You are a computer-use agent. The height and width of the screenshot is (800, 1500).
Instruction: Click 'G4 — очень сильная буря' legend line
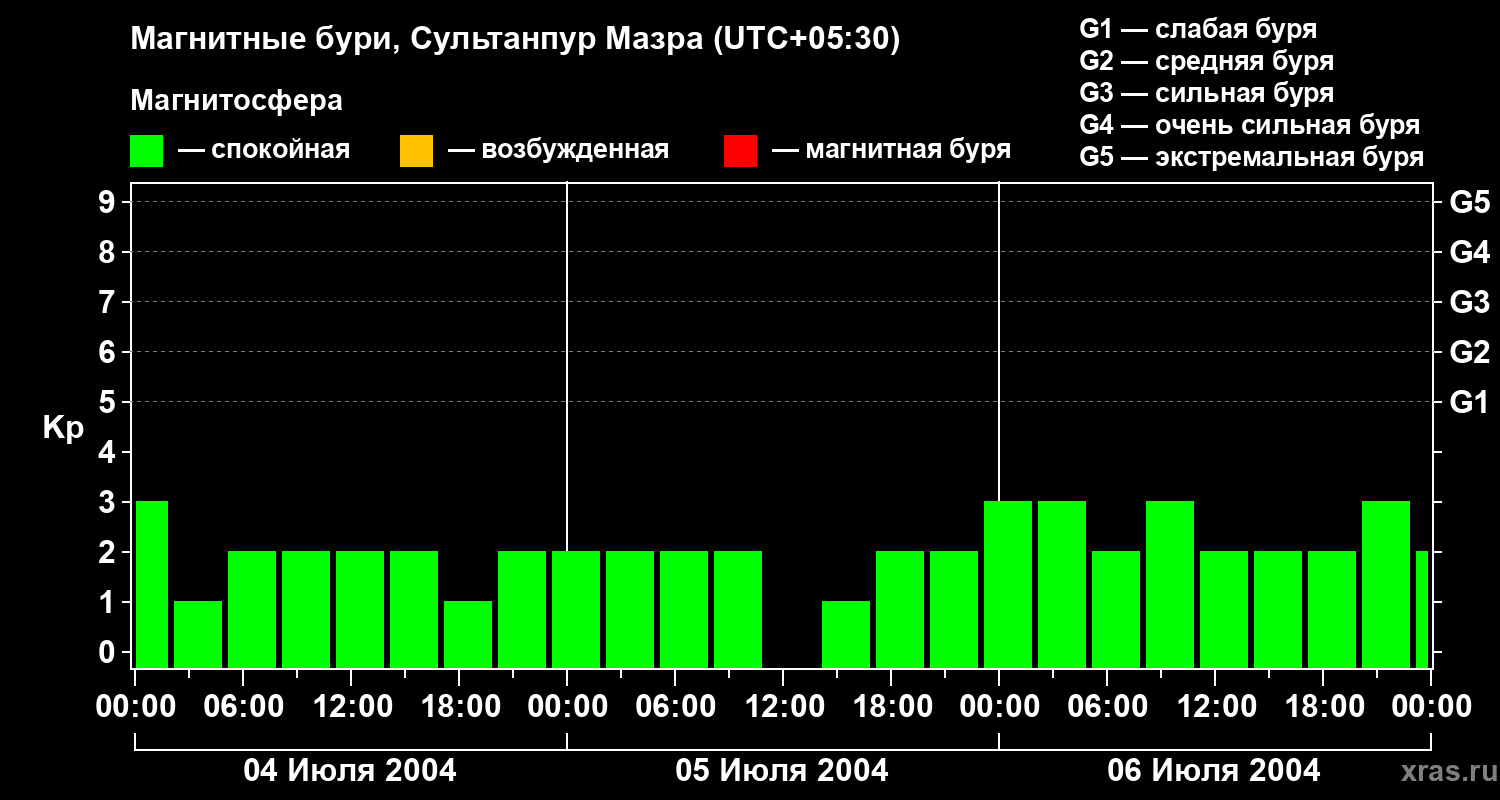(1249, 125)
